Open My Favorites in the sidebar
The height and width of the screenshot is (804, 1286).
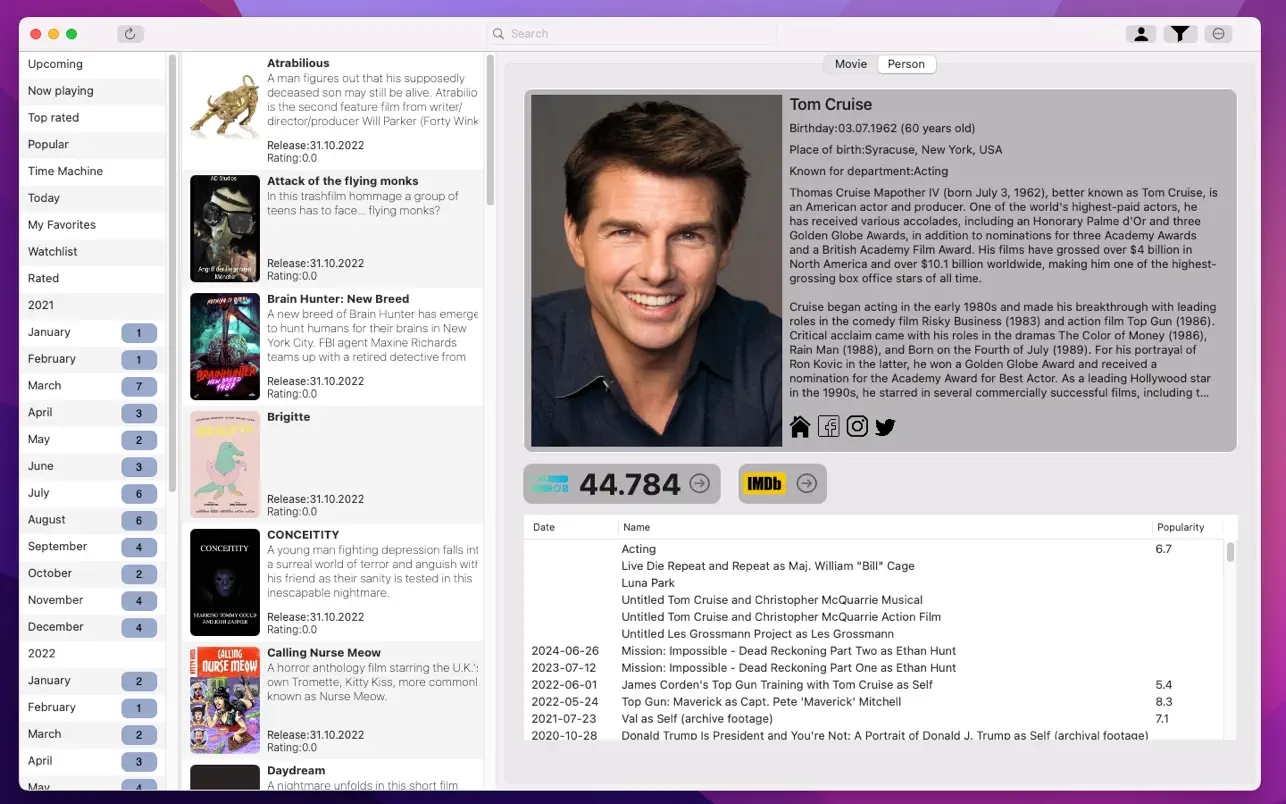coord(62,225)
